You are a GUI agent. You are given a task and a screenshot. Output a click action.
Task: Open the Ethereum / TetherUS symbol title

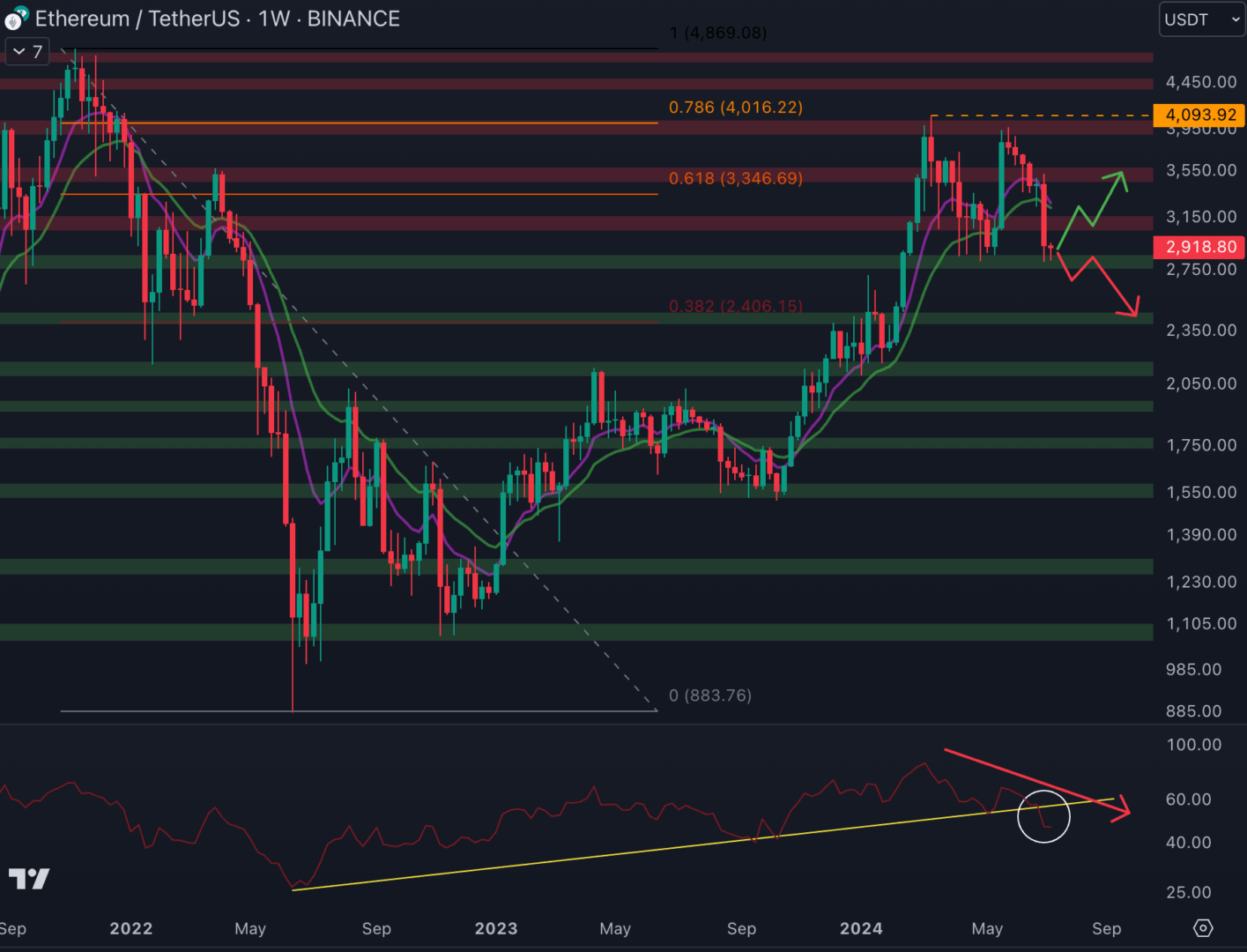[137, 19]
